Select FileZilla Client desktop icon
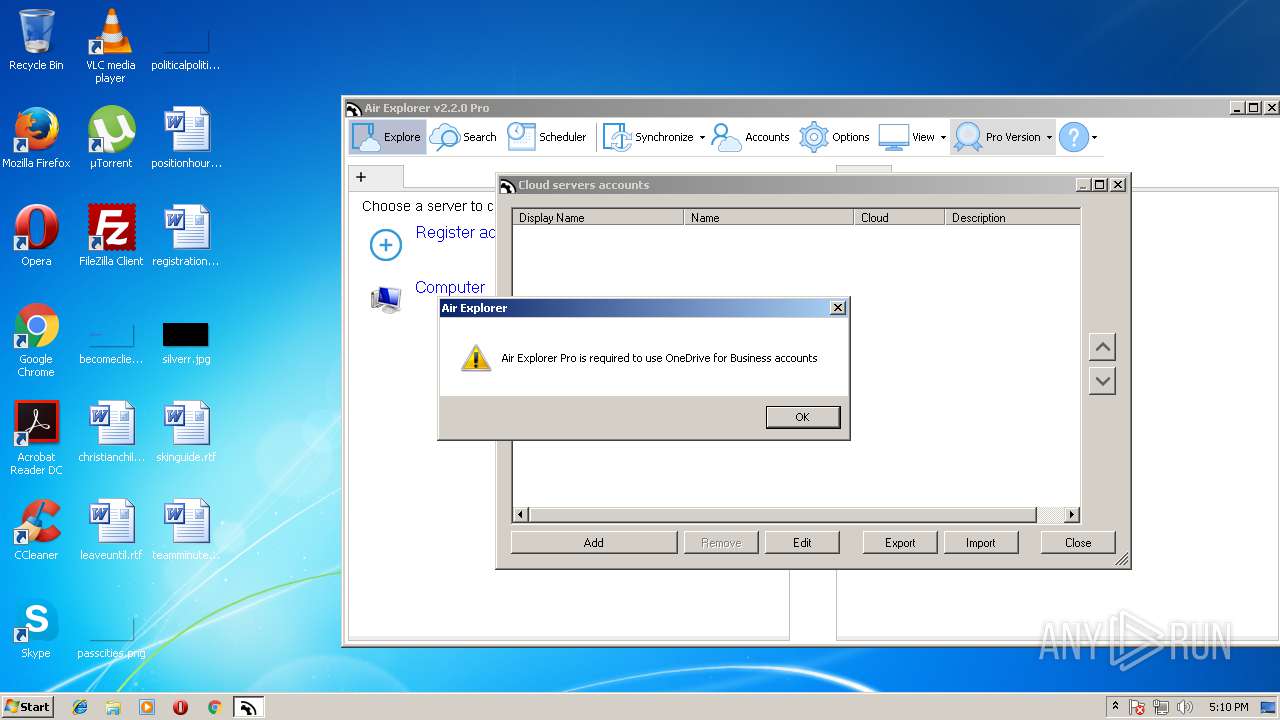This screenshot has height=720, width=1280. click(111, 236)
